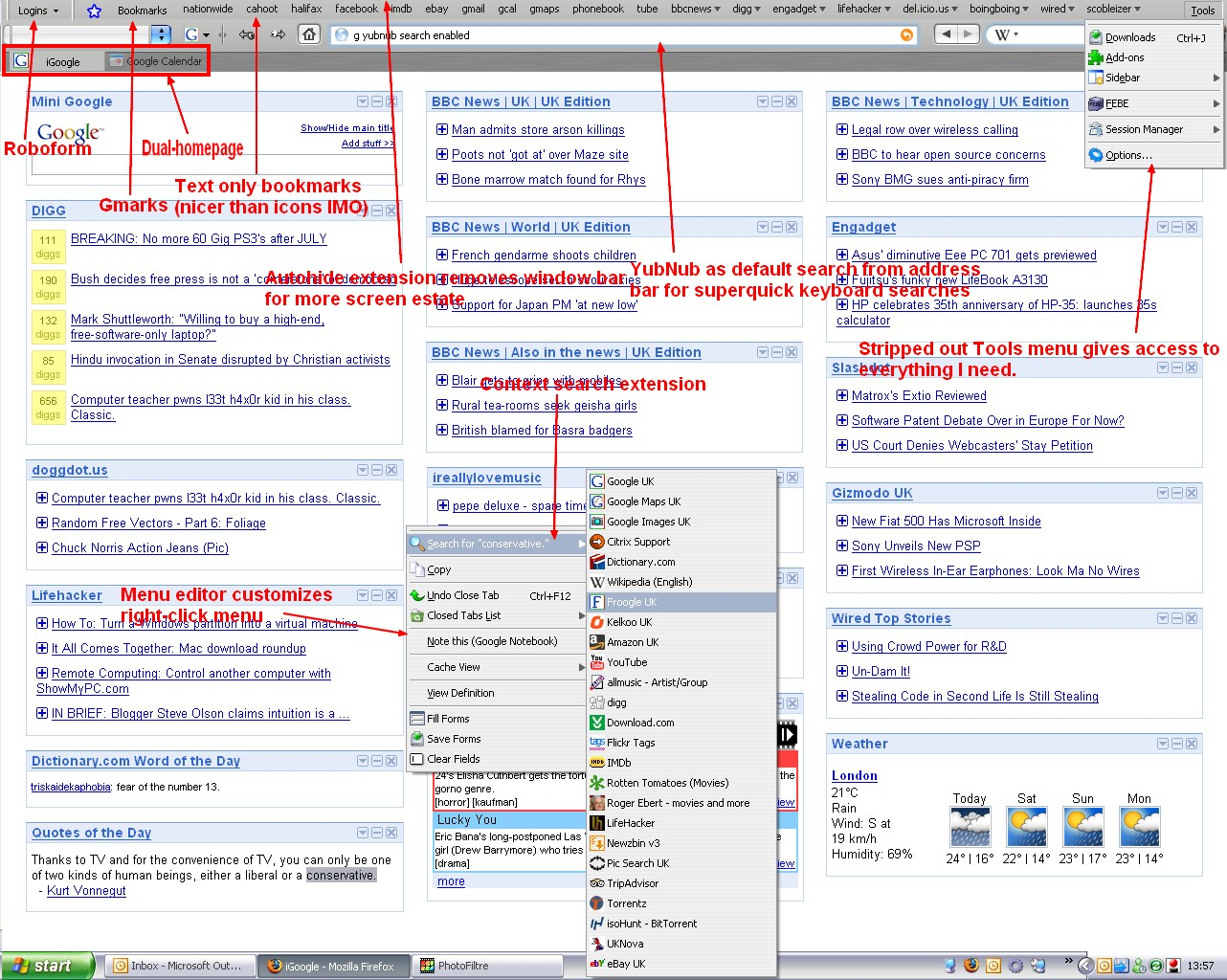Open the Wikipedia search engine dropdown
Screen dimensions: 1227x980
click(x=1006, y=34)
